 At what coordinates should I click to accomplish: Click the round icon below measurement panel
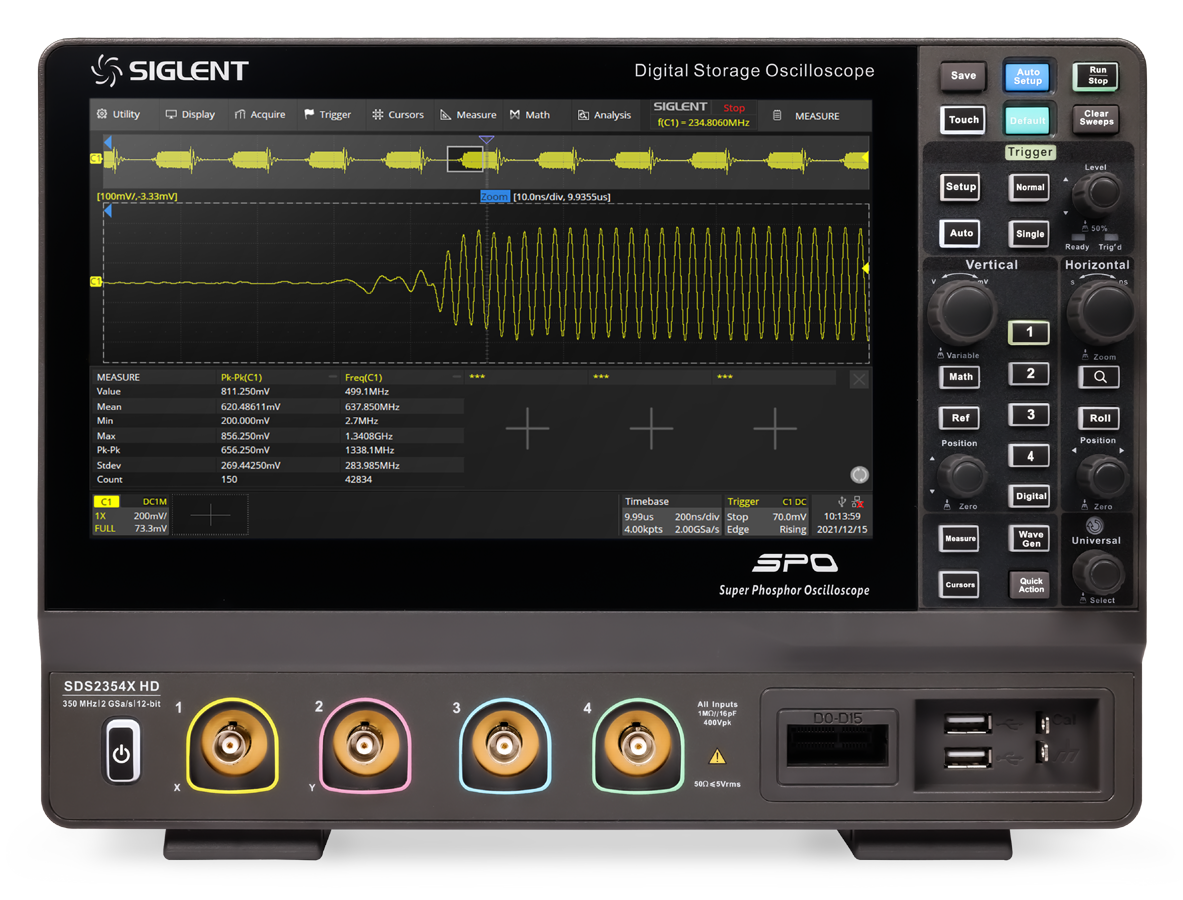[x=859, y=475]
